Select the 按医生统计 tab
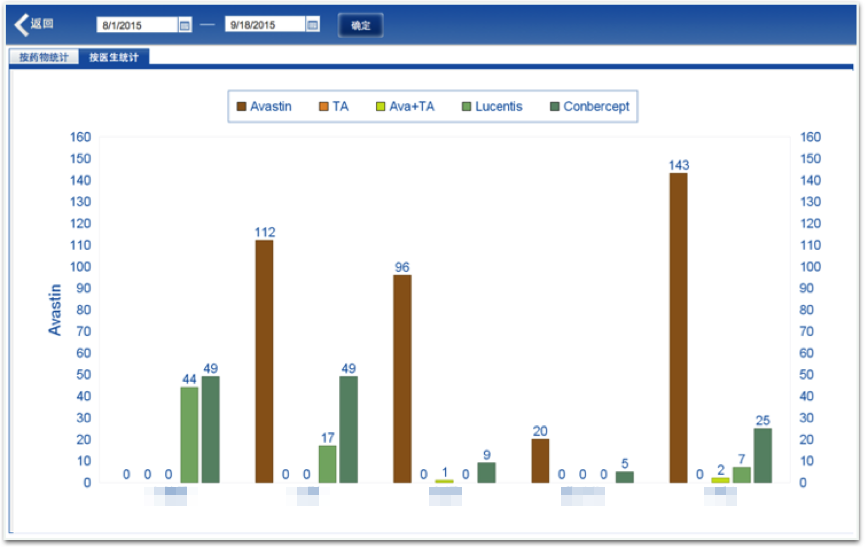The width and height of the screenshot is (865, 547). pyautogui.click(x=113, y=57)
